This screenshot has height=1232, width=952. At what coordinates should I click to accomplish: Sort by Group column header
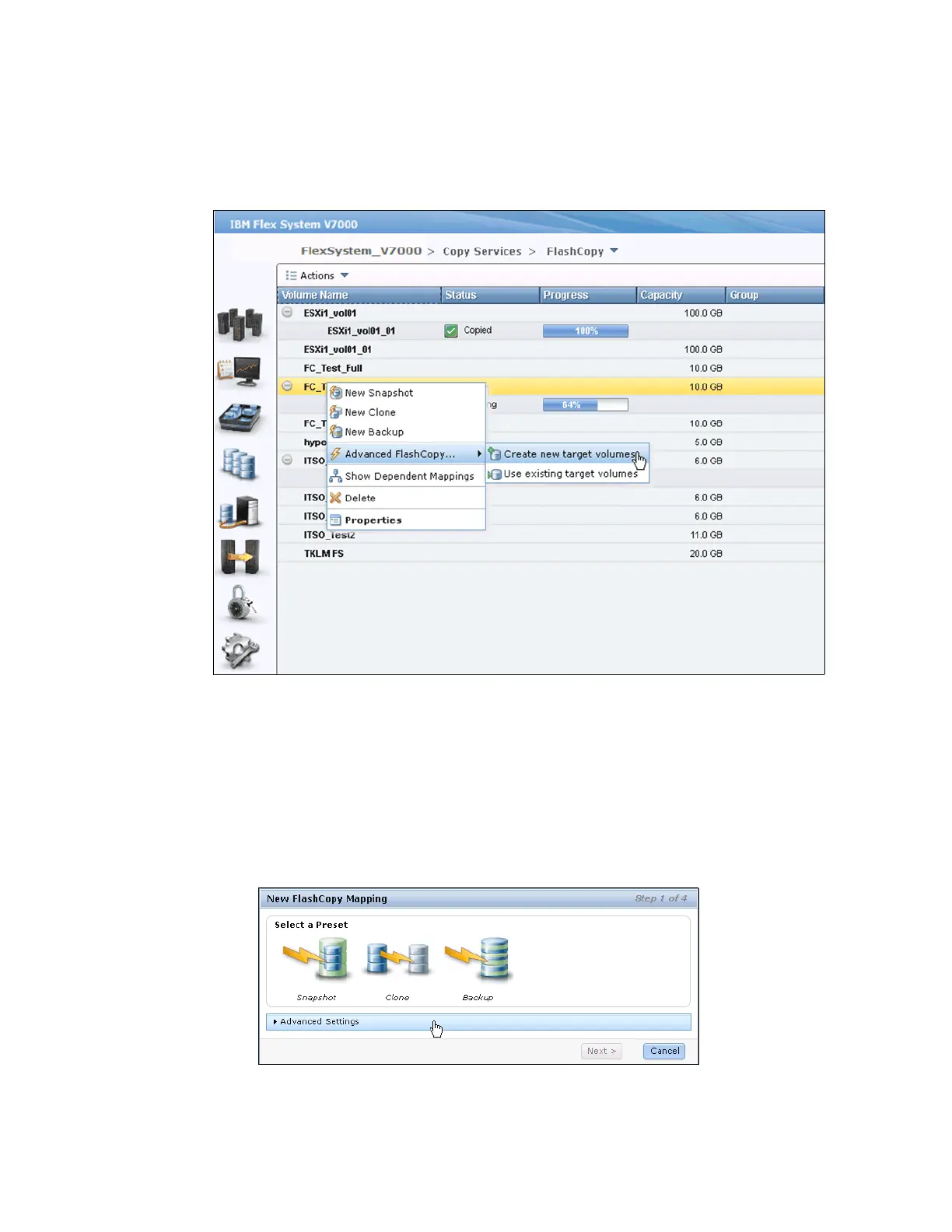775,295
